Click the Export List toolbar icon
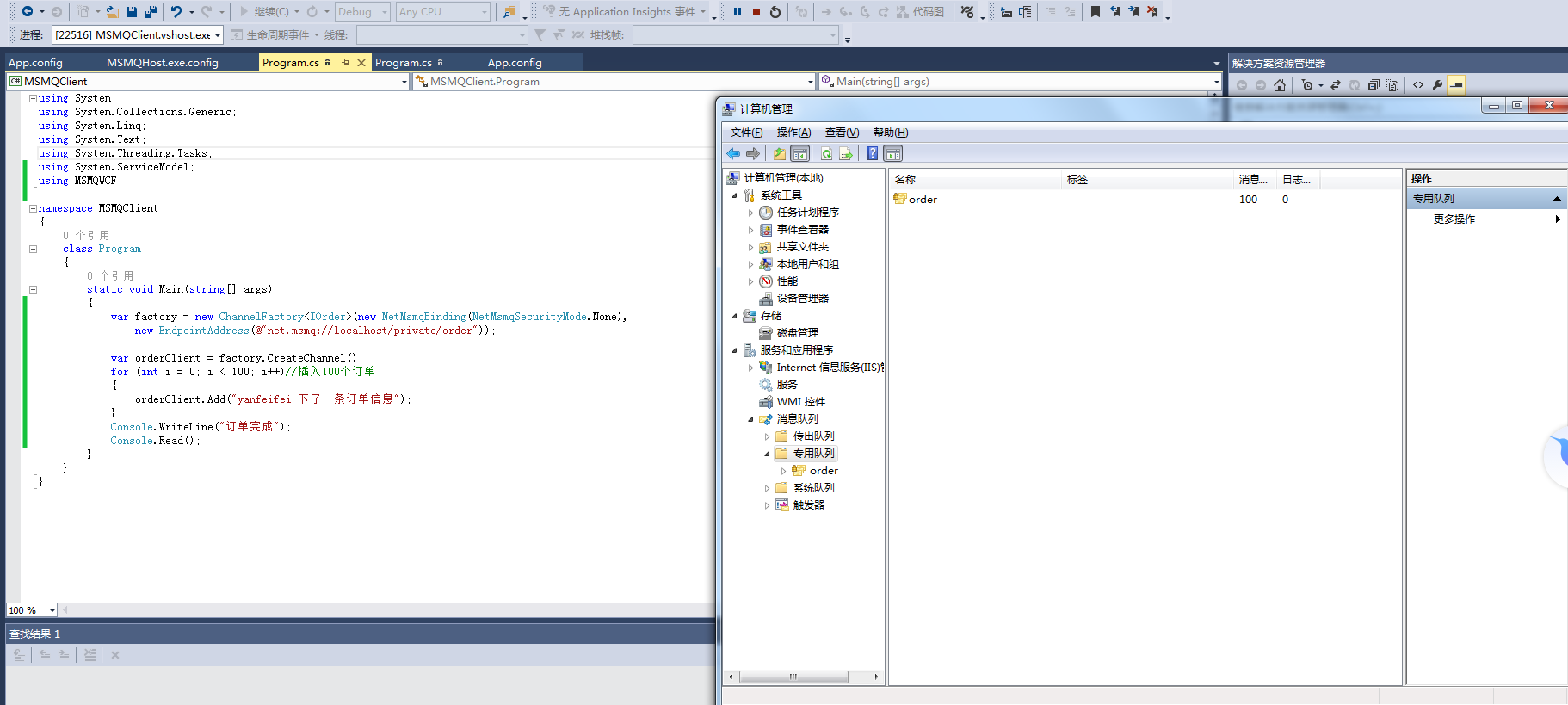This screenshot has width=1568, height=705. (x=846, y=154)
